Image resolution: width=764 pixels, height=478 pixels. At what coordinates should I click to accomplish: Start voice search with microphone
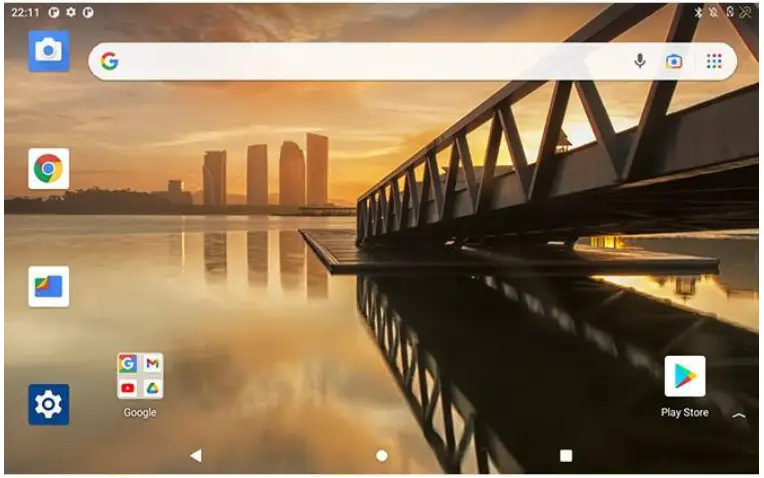[x=640, y=61]
